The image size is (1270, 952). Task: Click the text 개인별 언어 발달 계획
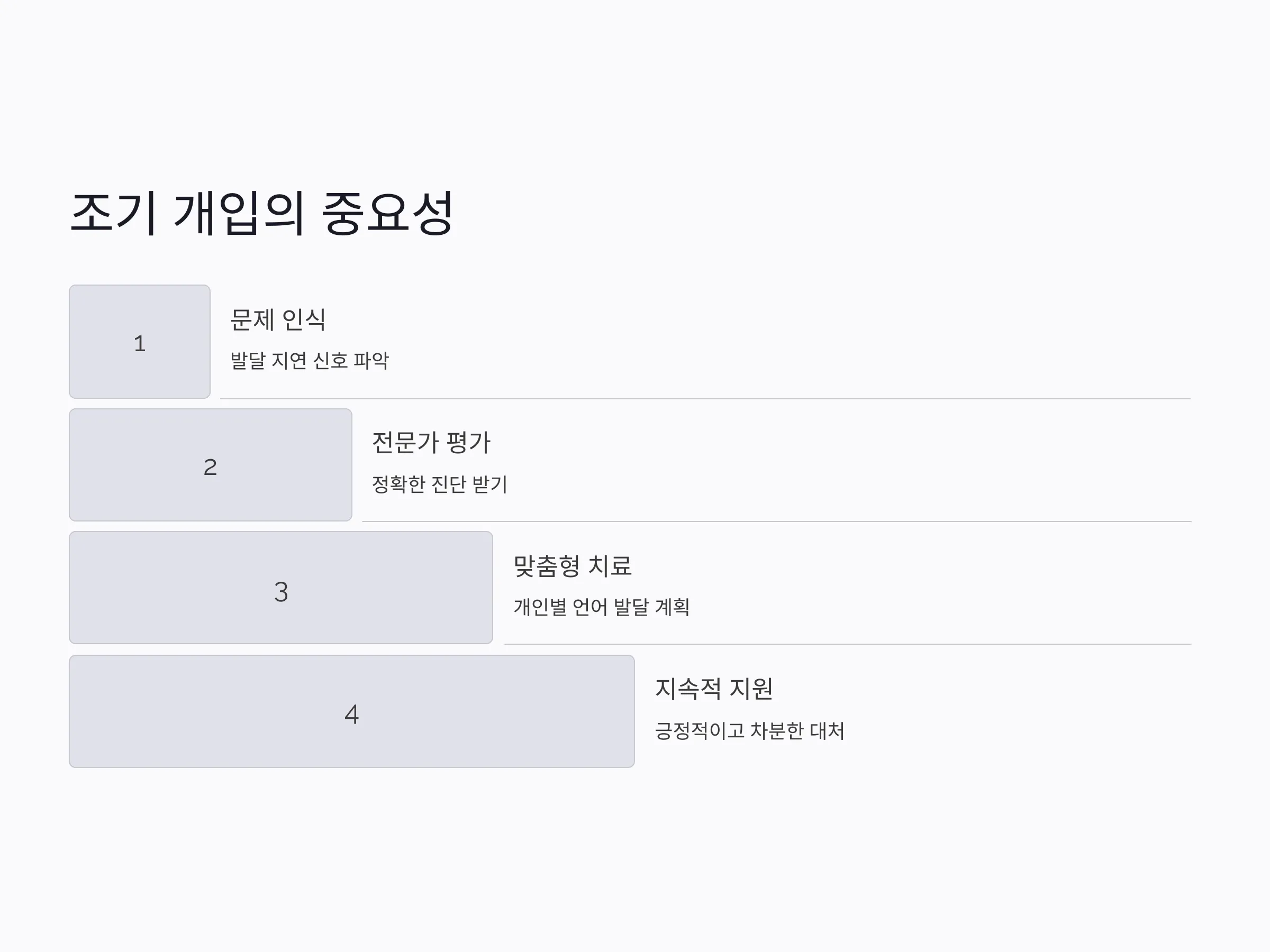[x=601, y=607]
